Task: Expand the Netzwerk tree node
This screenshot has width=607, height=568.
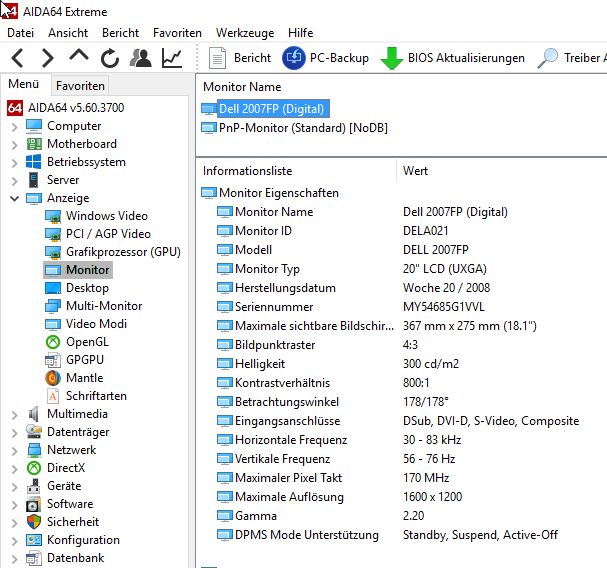Action: pyautogui.click(x=15, y=451)
